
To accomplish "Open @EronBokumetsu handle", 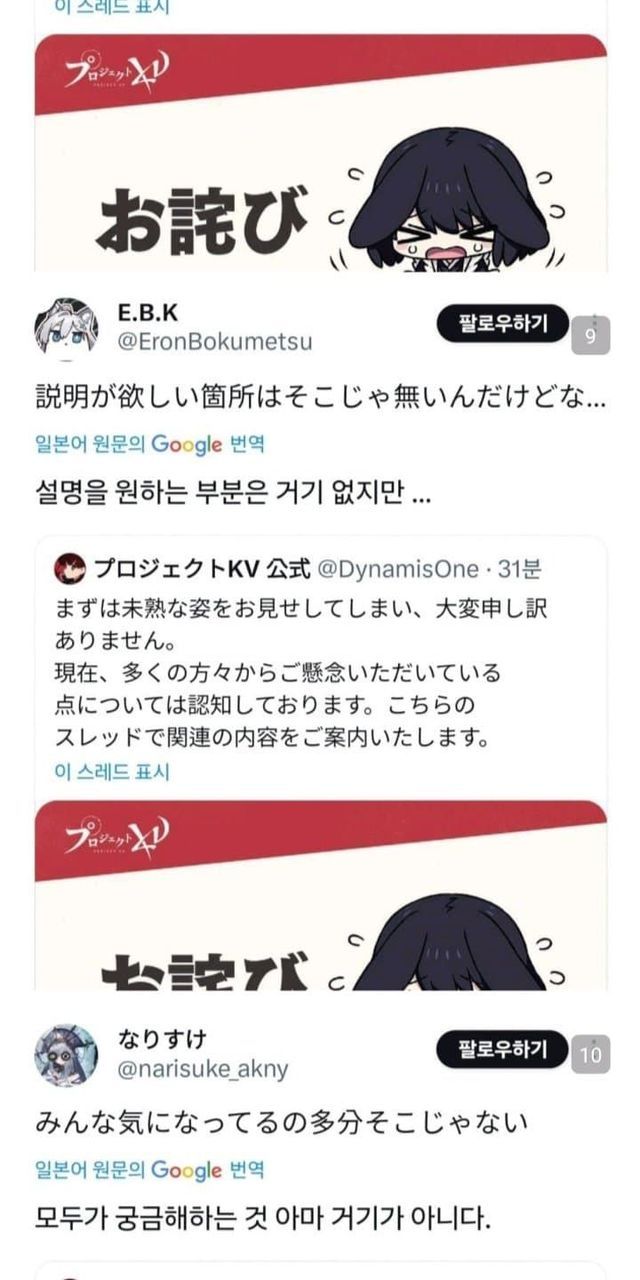I will tap(215, 342).
